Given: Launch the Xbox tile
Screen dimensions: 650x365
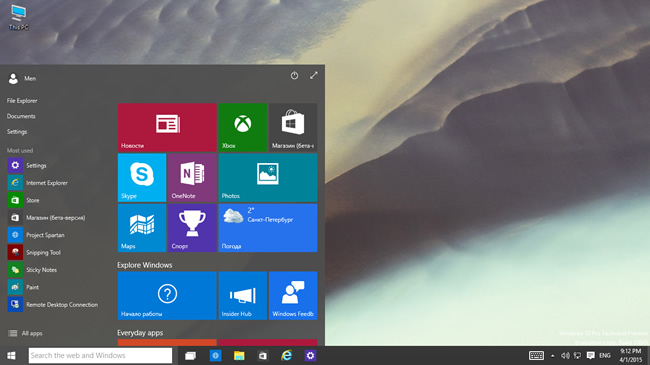Looking at the screenshot, I should pos(243,127).
